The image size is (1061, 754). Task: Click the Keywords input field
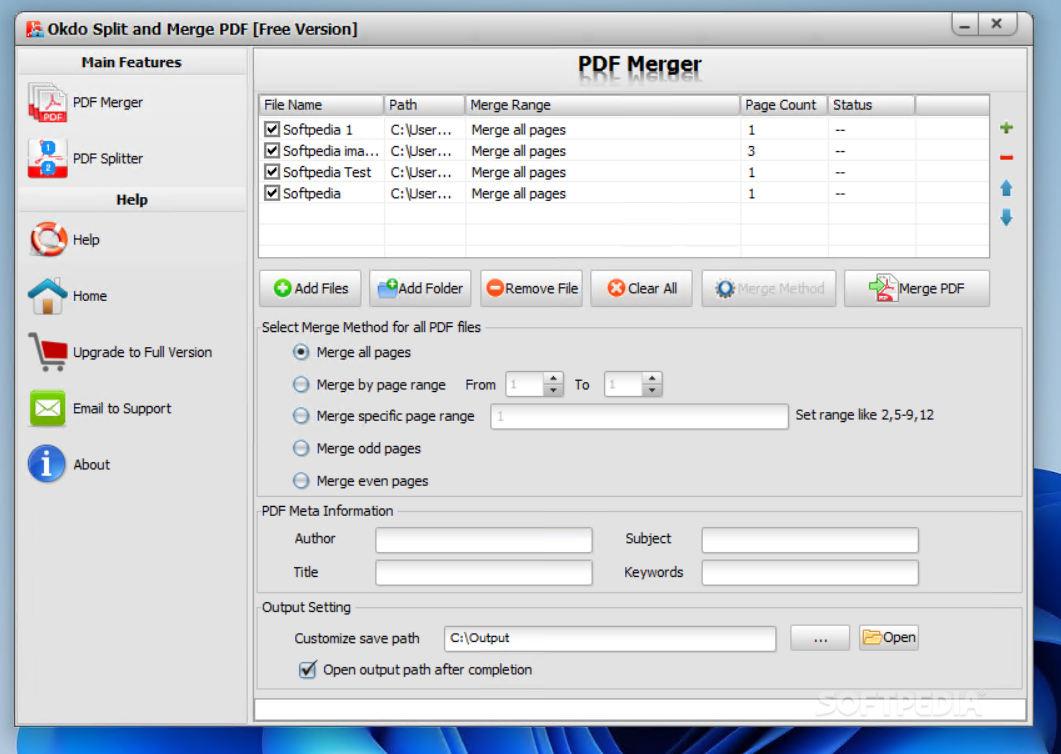(810, 573)
